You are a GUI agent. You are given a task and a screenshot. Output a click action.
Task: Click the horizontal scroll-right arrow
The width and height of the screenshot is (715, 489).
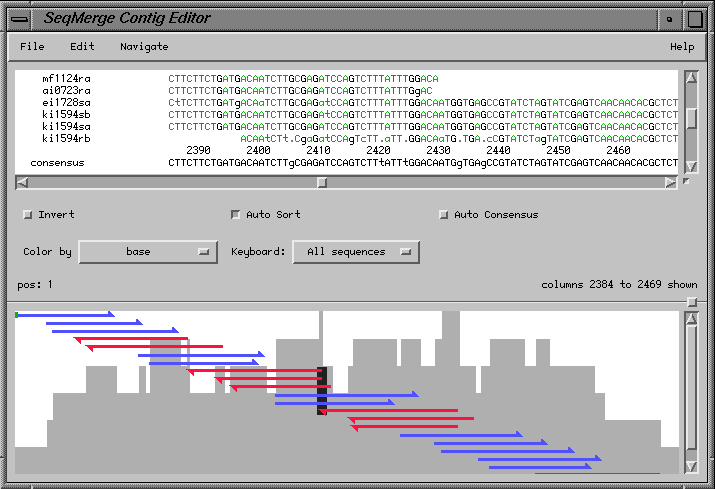coord(670,182)
